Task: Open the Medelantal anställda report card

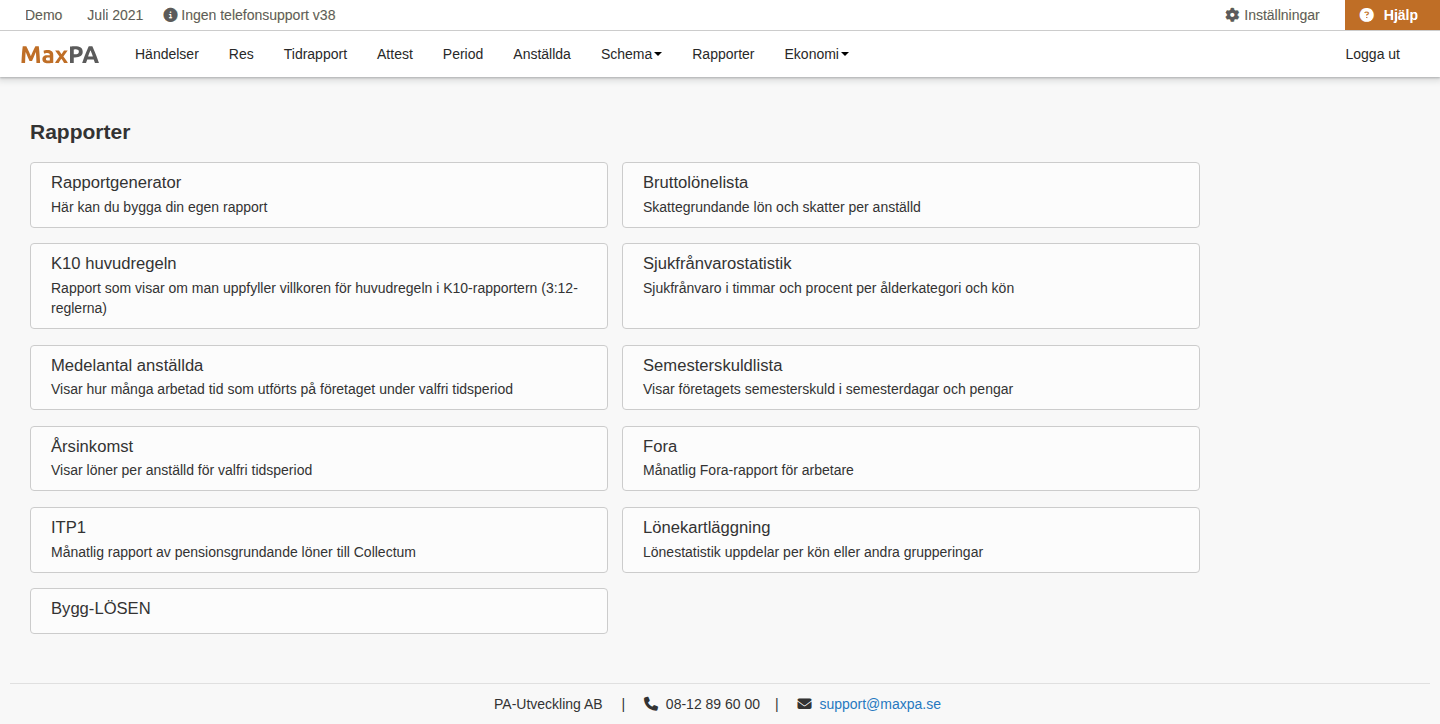Action: (319, 377)
